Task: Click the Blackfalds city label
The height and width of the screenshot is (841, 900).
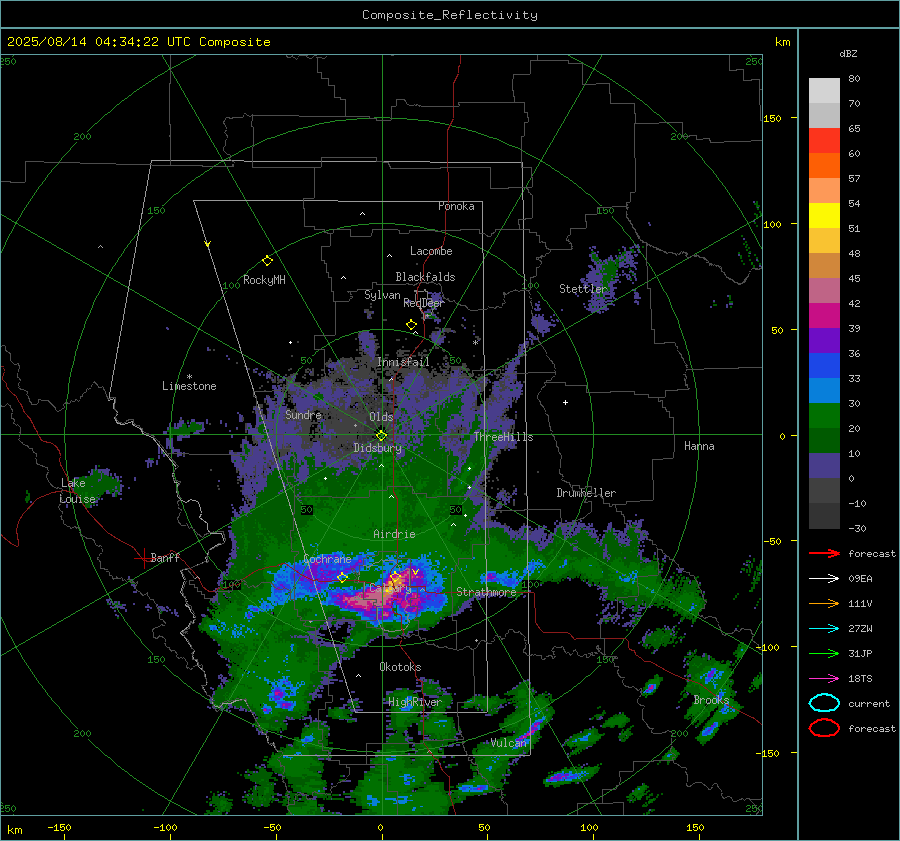Action: (x=425, y=277)
